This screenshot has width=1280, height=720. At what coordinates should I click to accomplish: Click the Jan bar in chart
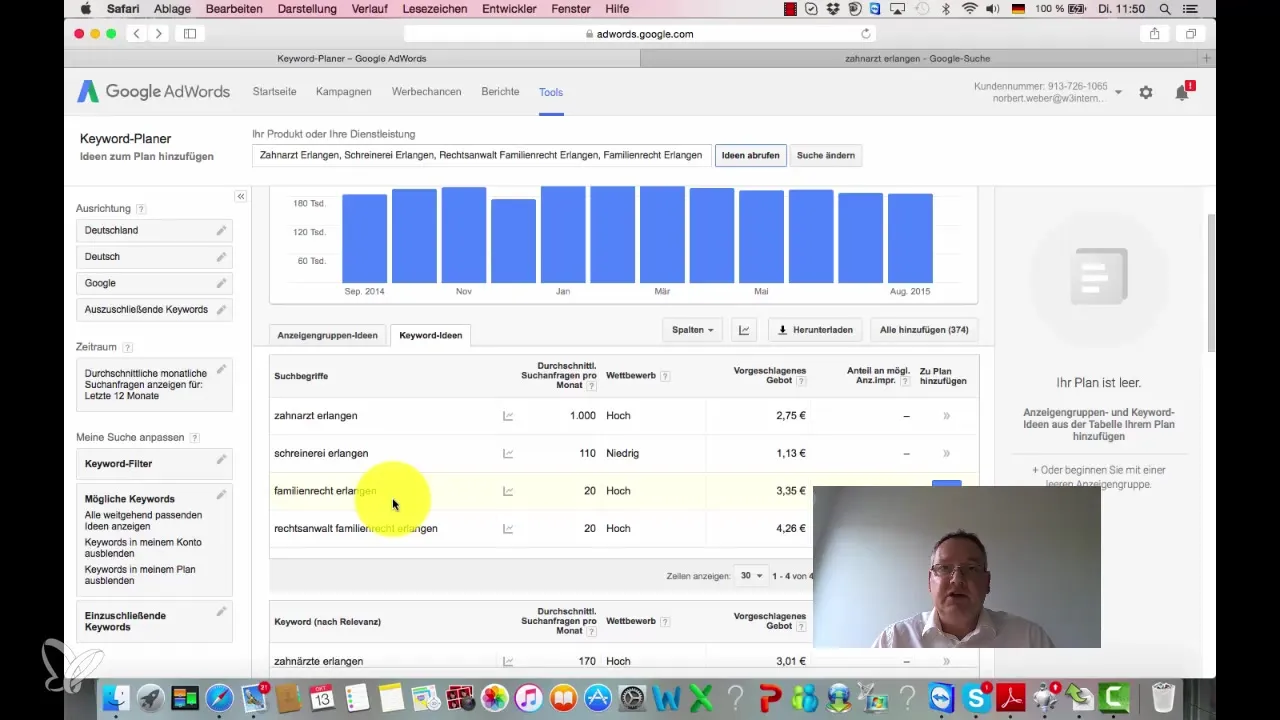tap(563, 235)
